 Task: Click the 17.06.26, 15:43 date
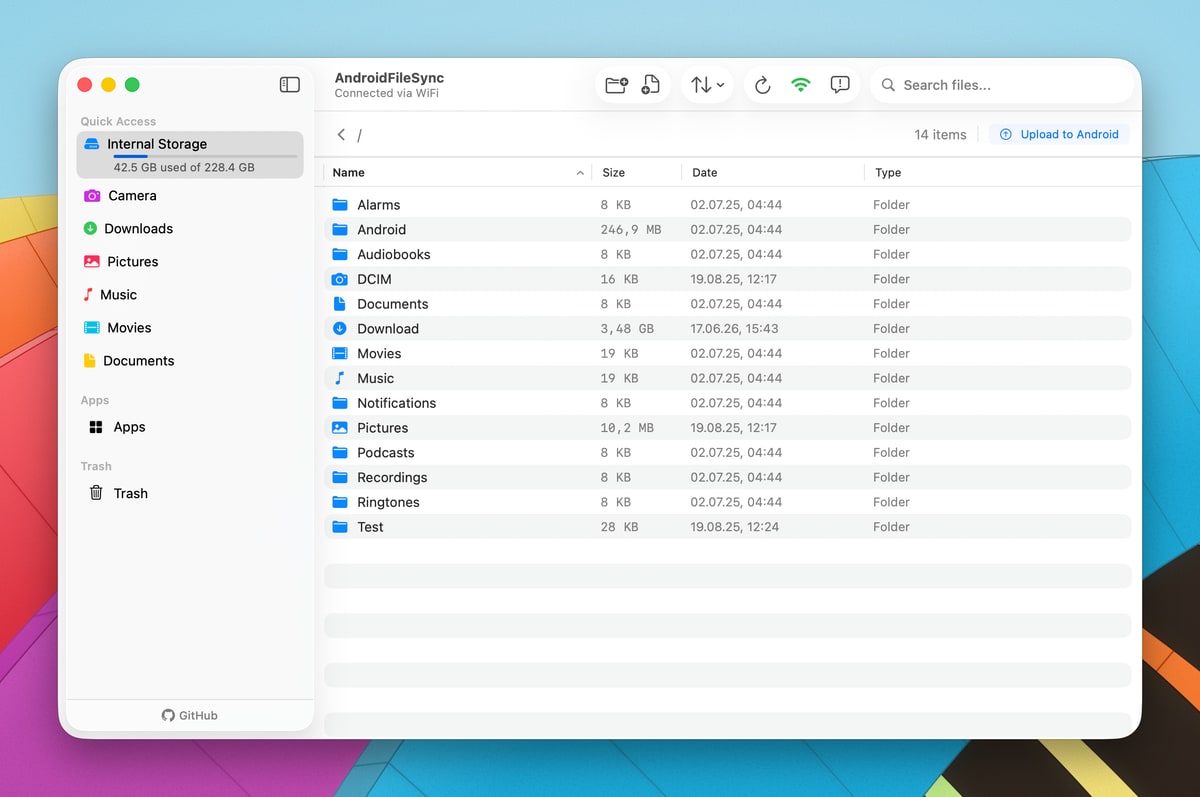tap(734, 329)
